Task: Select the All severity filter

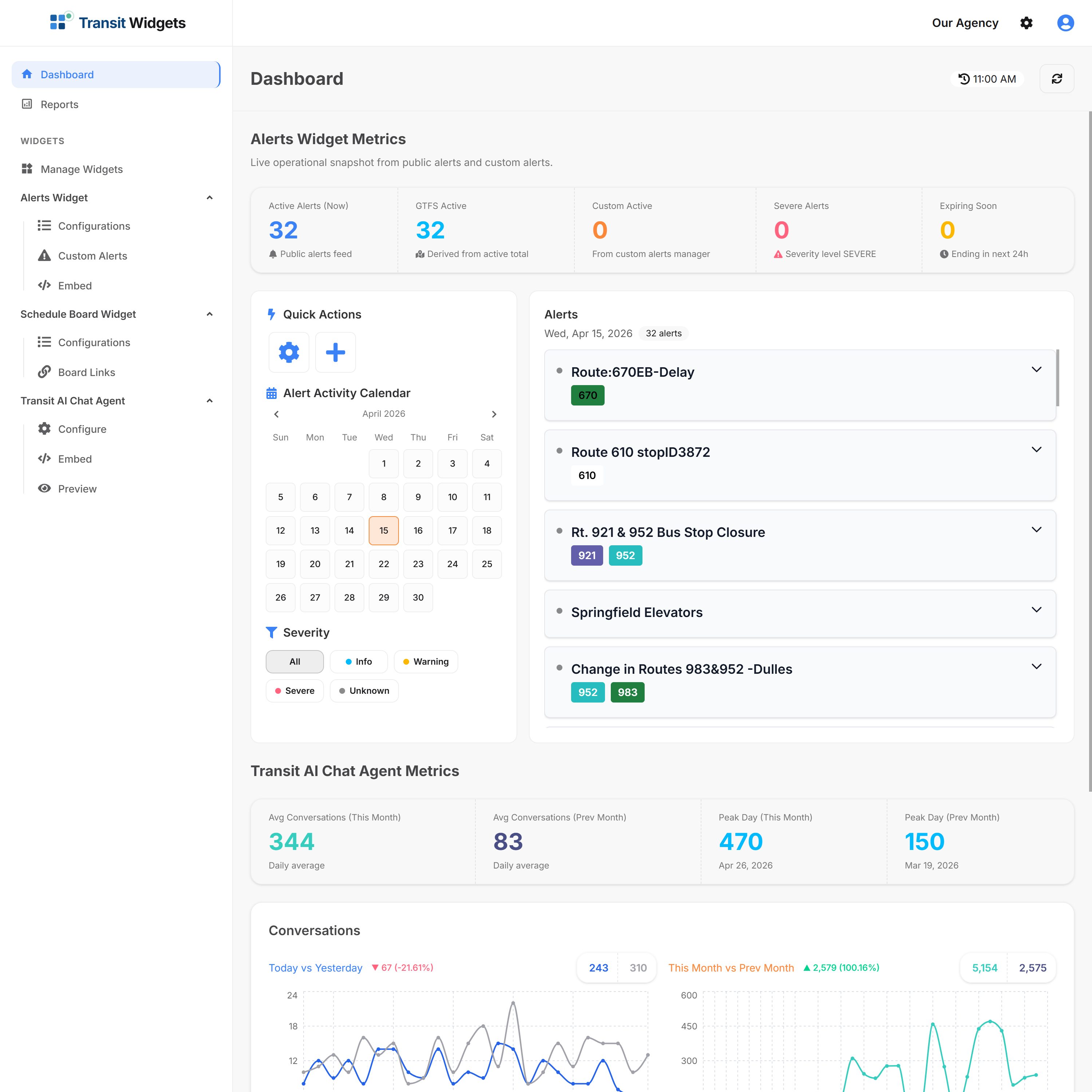Action: pos(294,661)
